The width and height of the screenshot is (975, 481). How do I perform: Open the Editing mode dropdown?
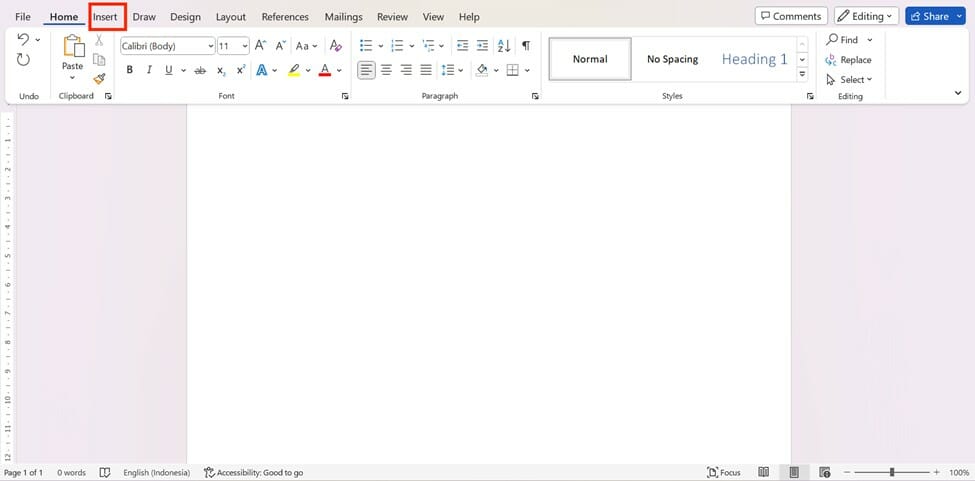tap(866, 17)
